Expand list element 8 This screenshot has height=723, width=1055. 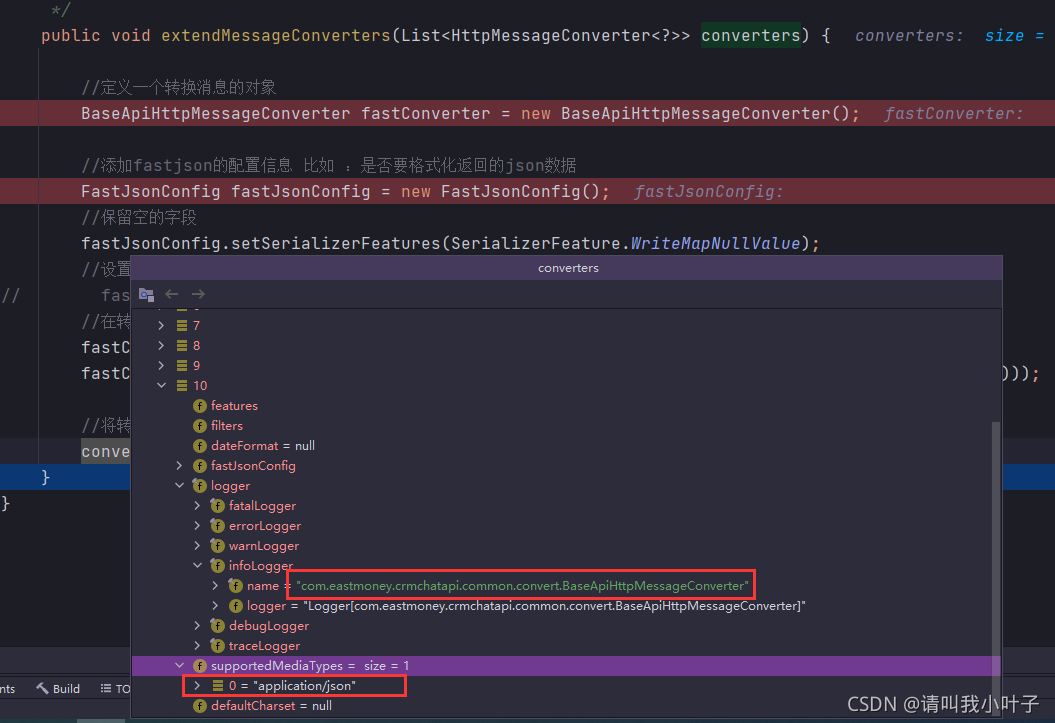click(x=161, y=346)
